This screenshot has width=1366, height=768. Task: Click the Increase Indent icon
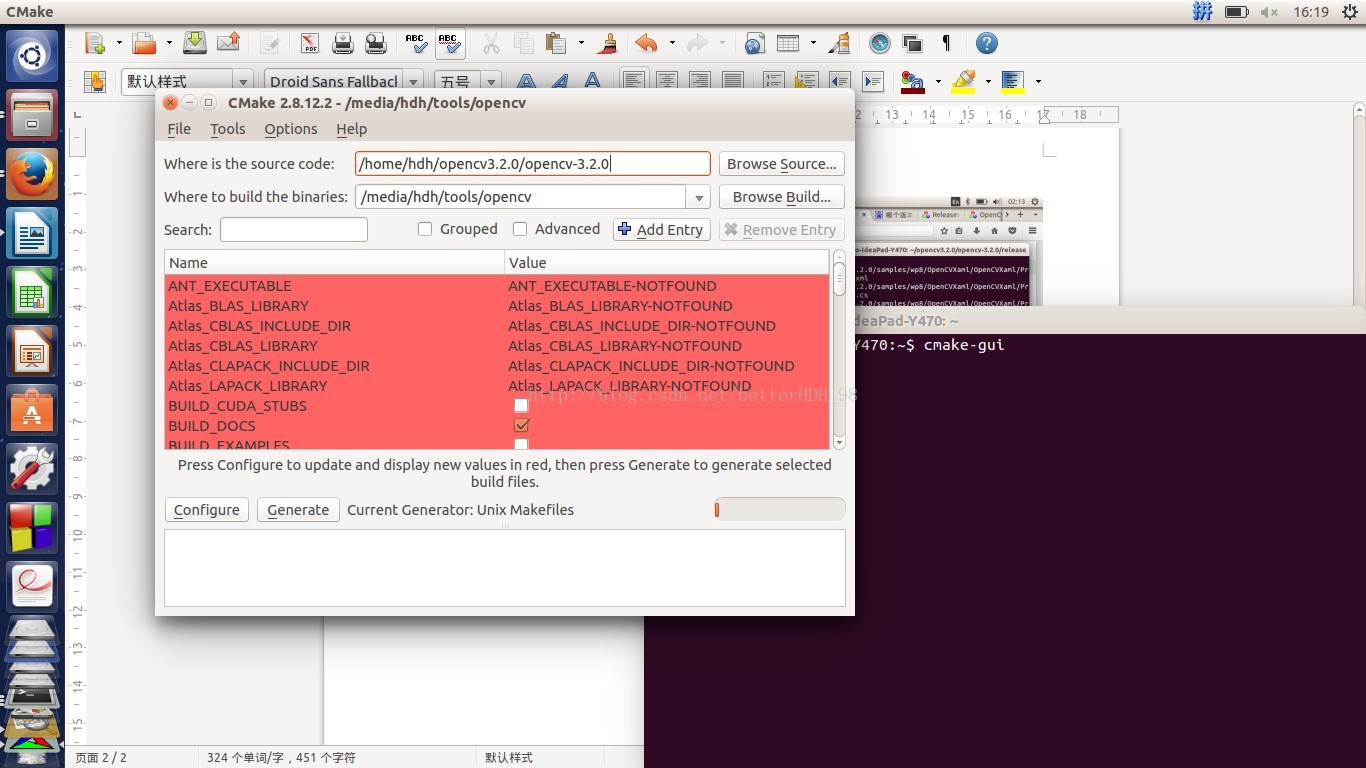point(873,81)
